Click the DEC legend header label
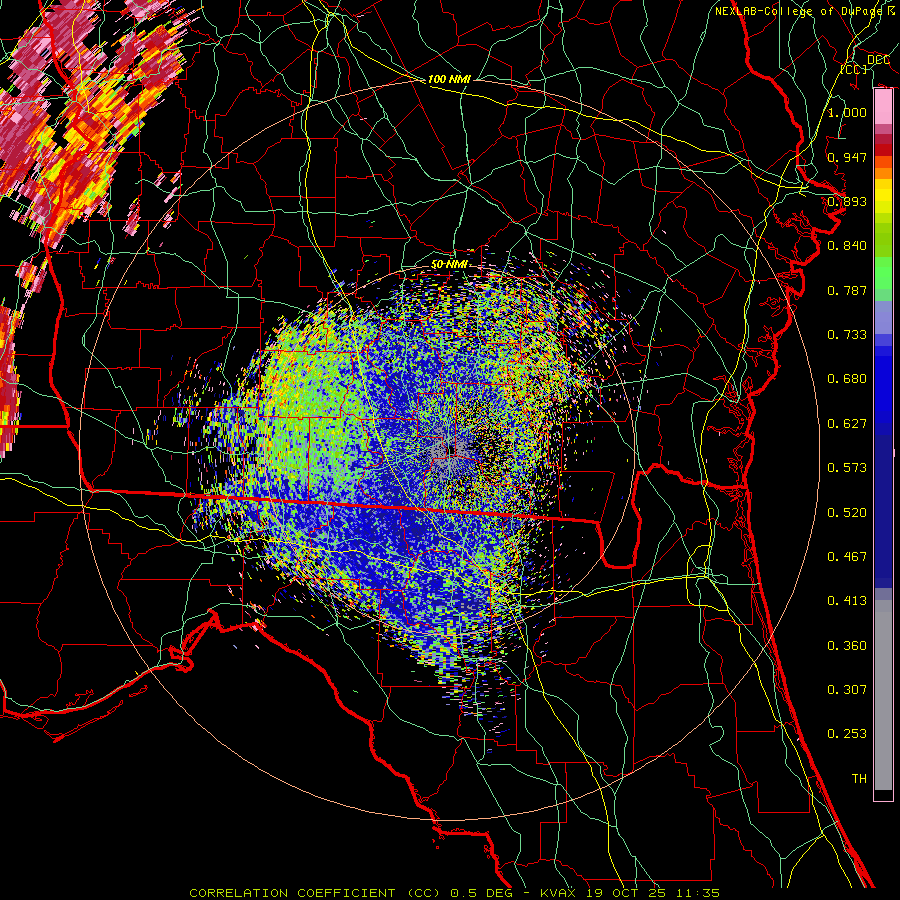900x900 pixels. click(878, 60)
